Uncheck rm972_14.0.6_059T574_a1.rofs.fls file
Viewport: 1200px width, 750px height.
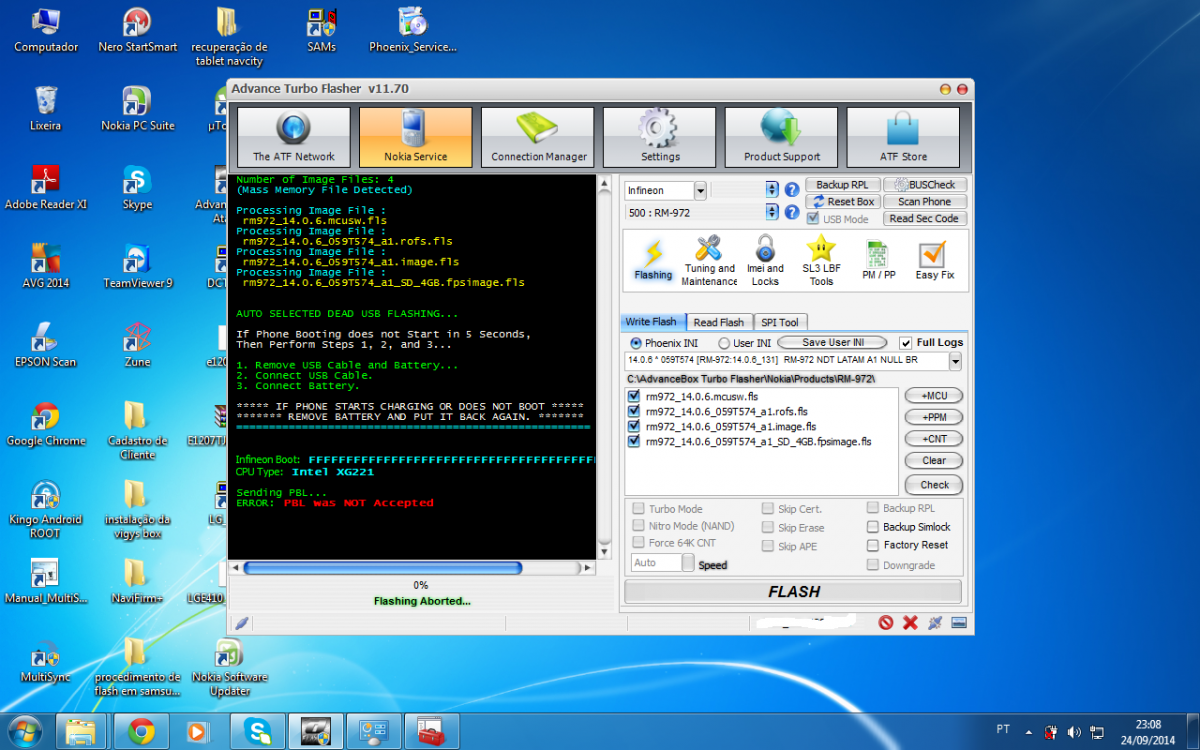(x=634, y=411)
